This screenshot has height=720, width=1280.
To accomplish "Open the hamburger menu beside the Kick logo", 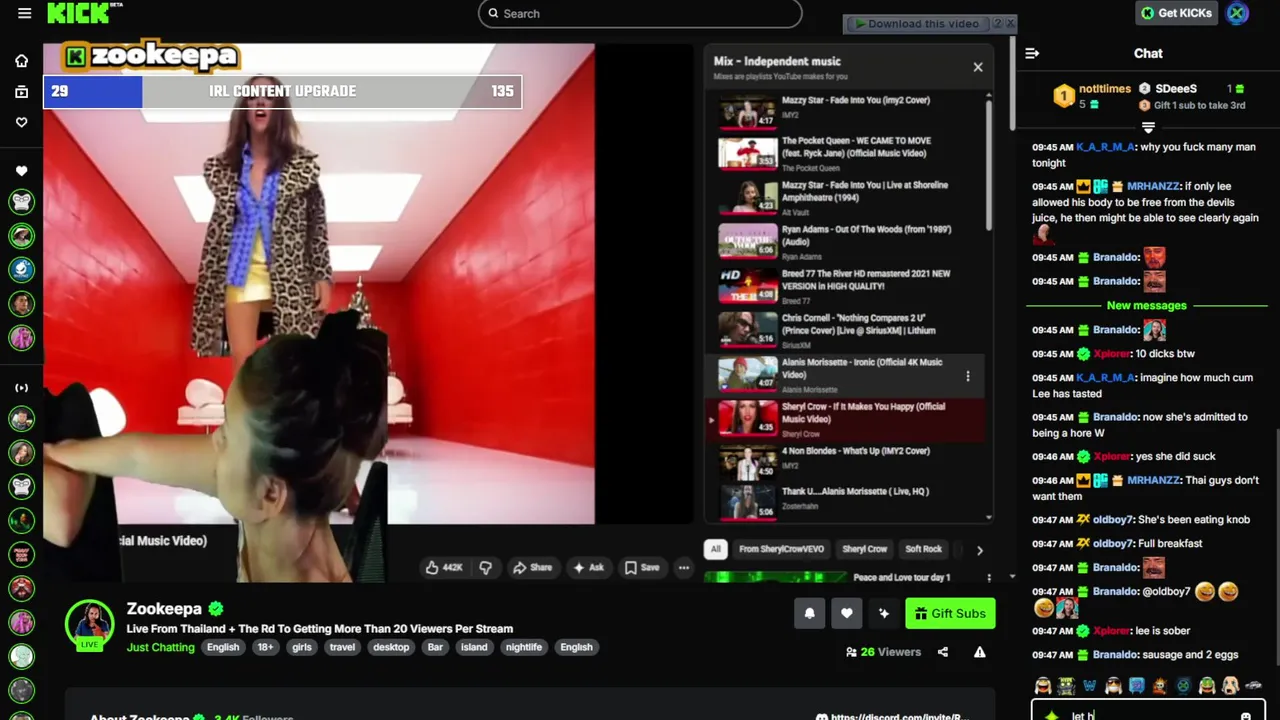I will click(24, 13).
